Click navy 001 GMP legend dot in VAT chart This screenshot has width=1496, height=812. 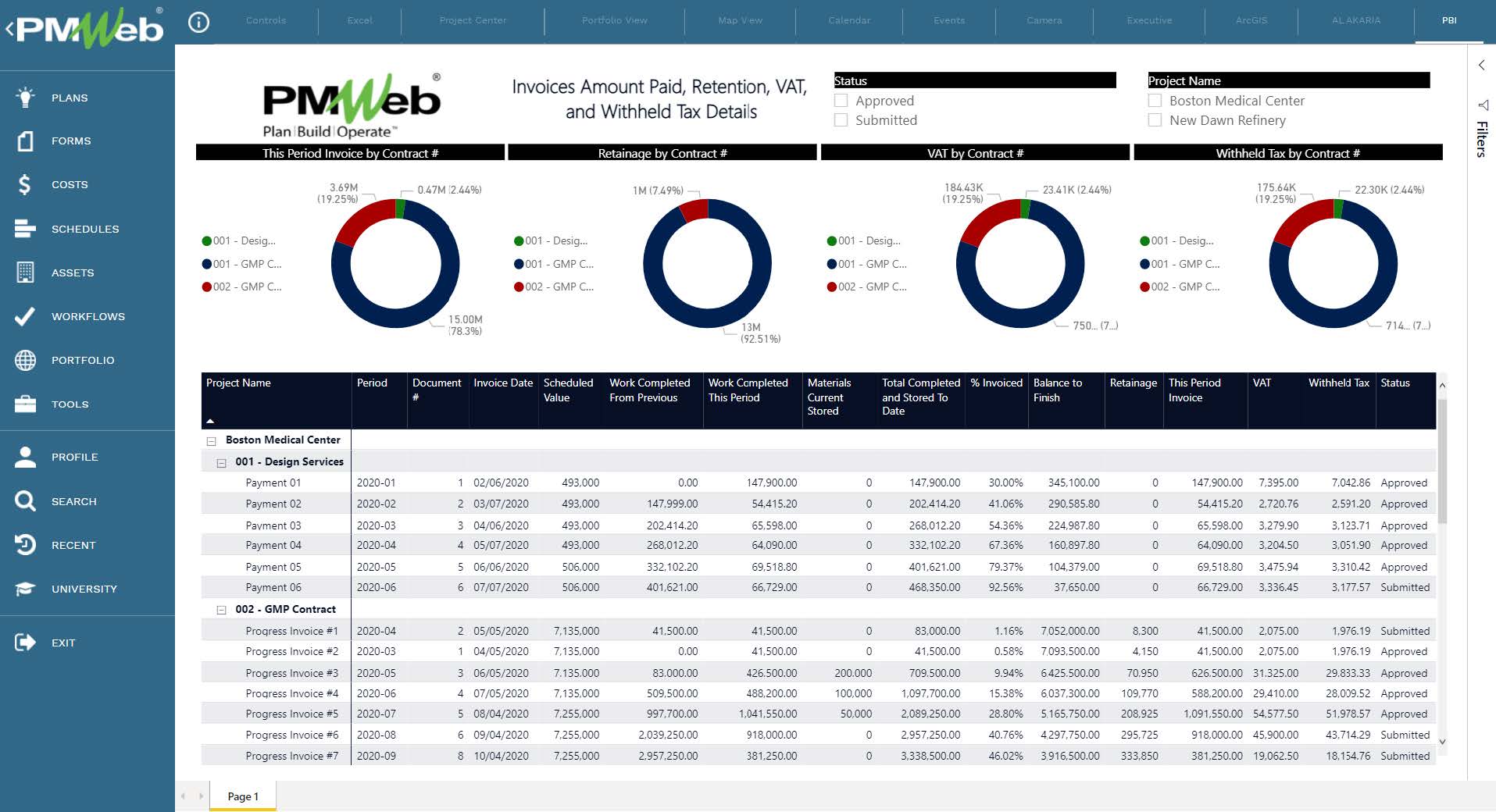pos(832,265)
